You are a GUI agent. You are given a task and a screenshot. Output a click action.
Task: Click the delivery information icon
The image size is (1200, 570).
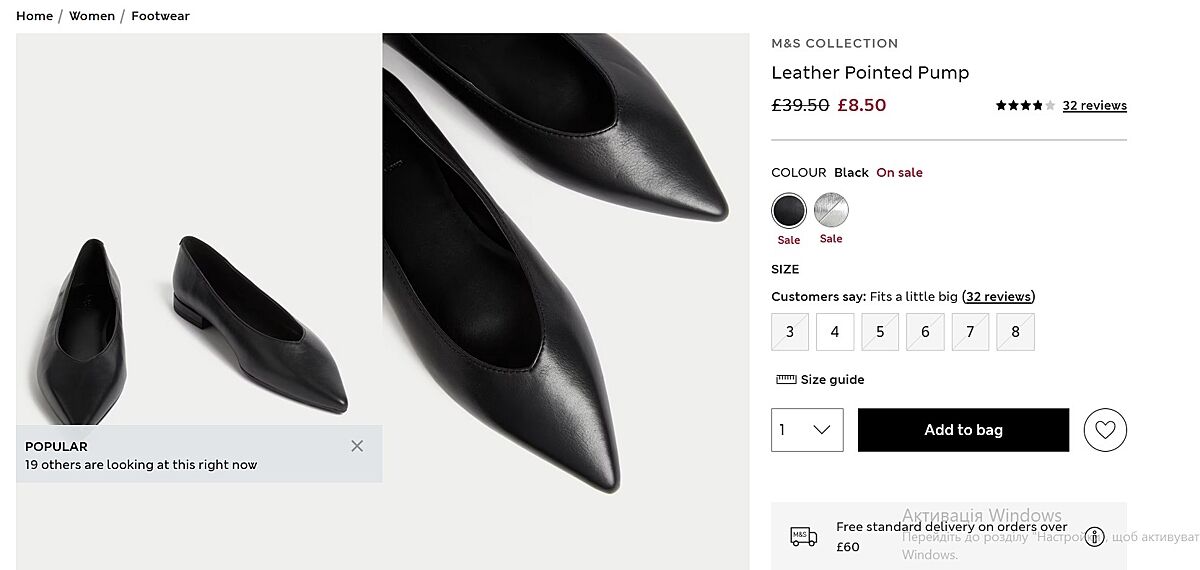(x=1095, y=537)
